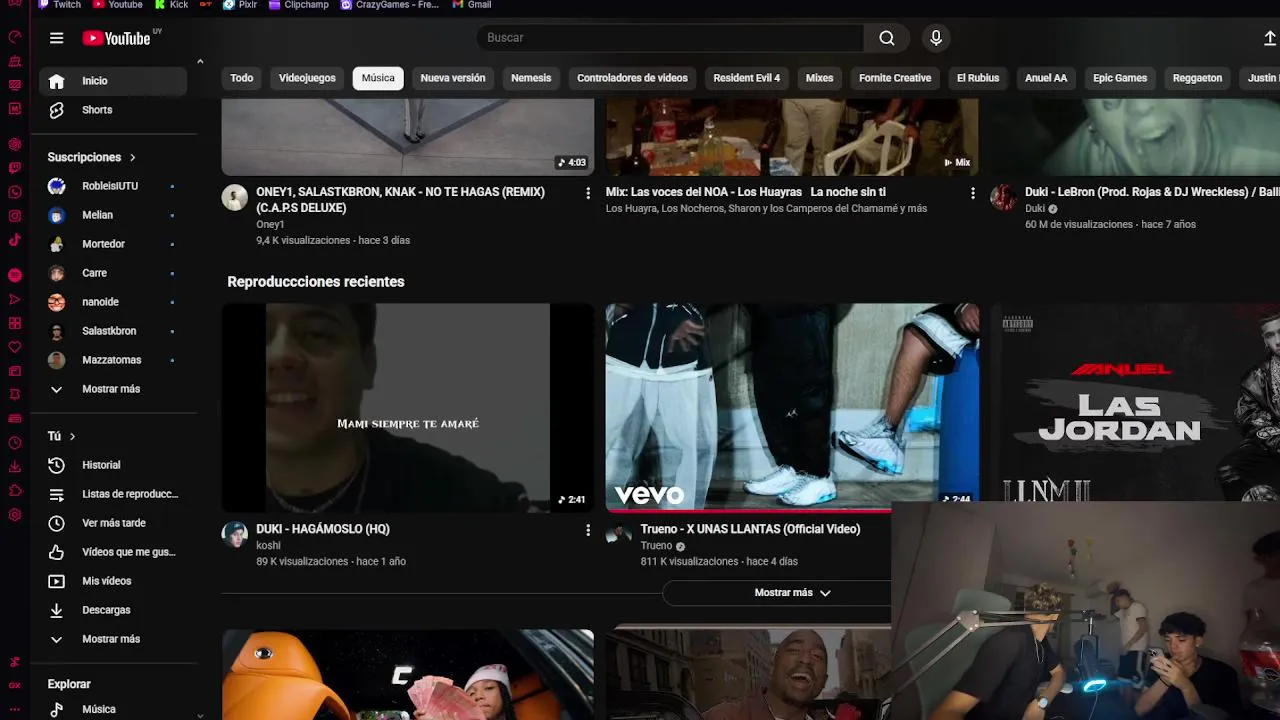Open options menu for Los Huayras mix
The image size is (1280, 720).
pos(973,193)
